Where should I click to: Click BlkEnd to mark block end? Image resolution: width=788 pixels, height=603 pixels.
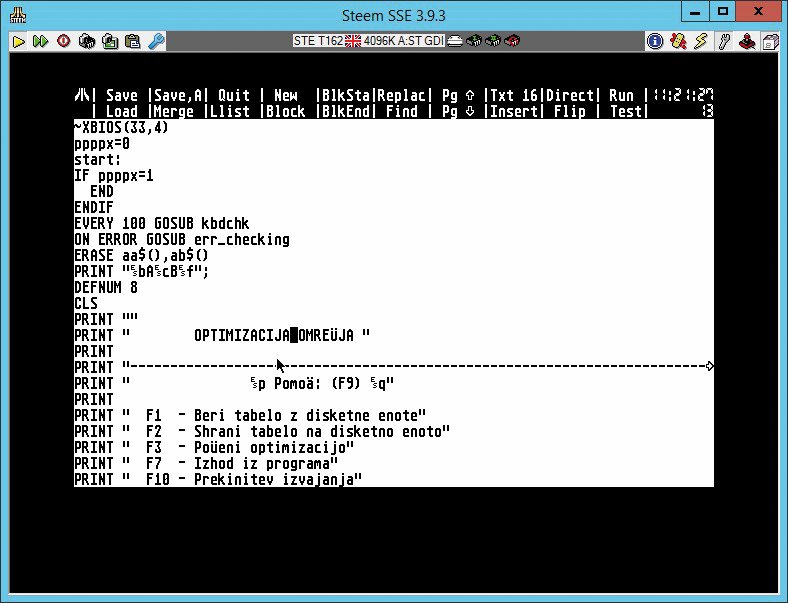coord(346,111)
